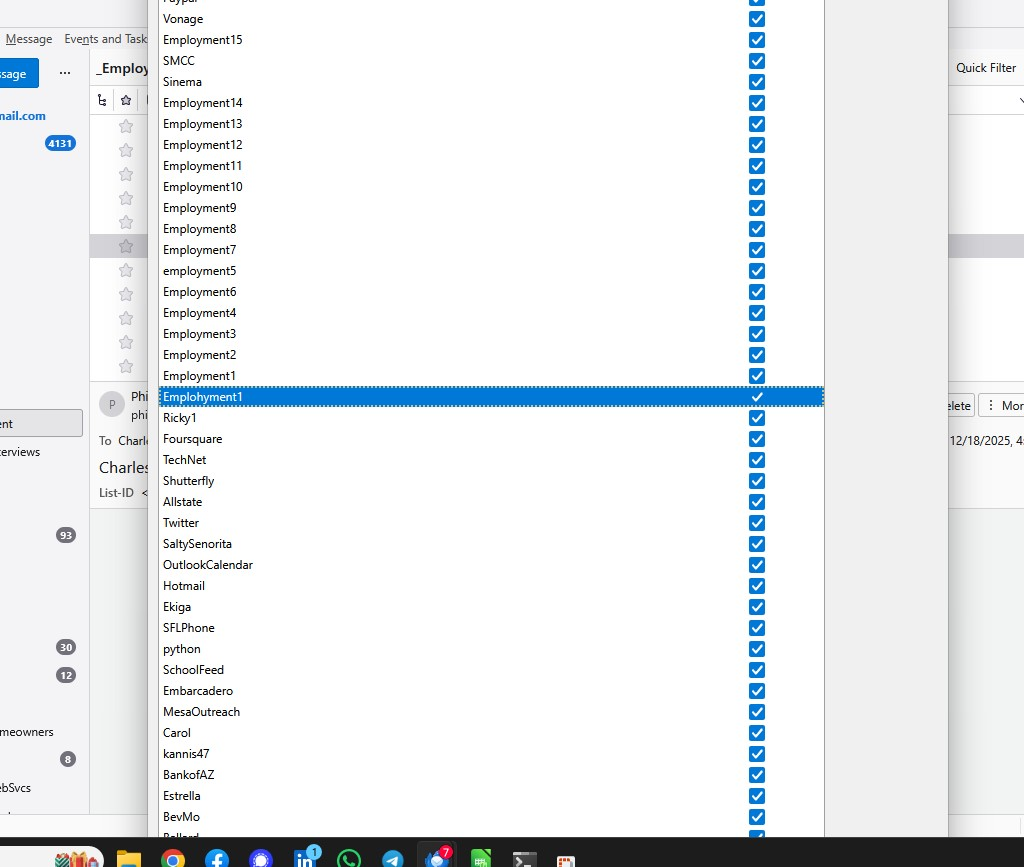The width and height of the screenshot is (1024, 867).
Task: Uncheck the Vonage checkbox
Action: pyautogui.click(x=757, y=19)
